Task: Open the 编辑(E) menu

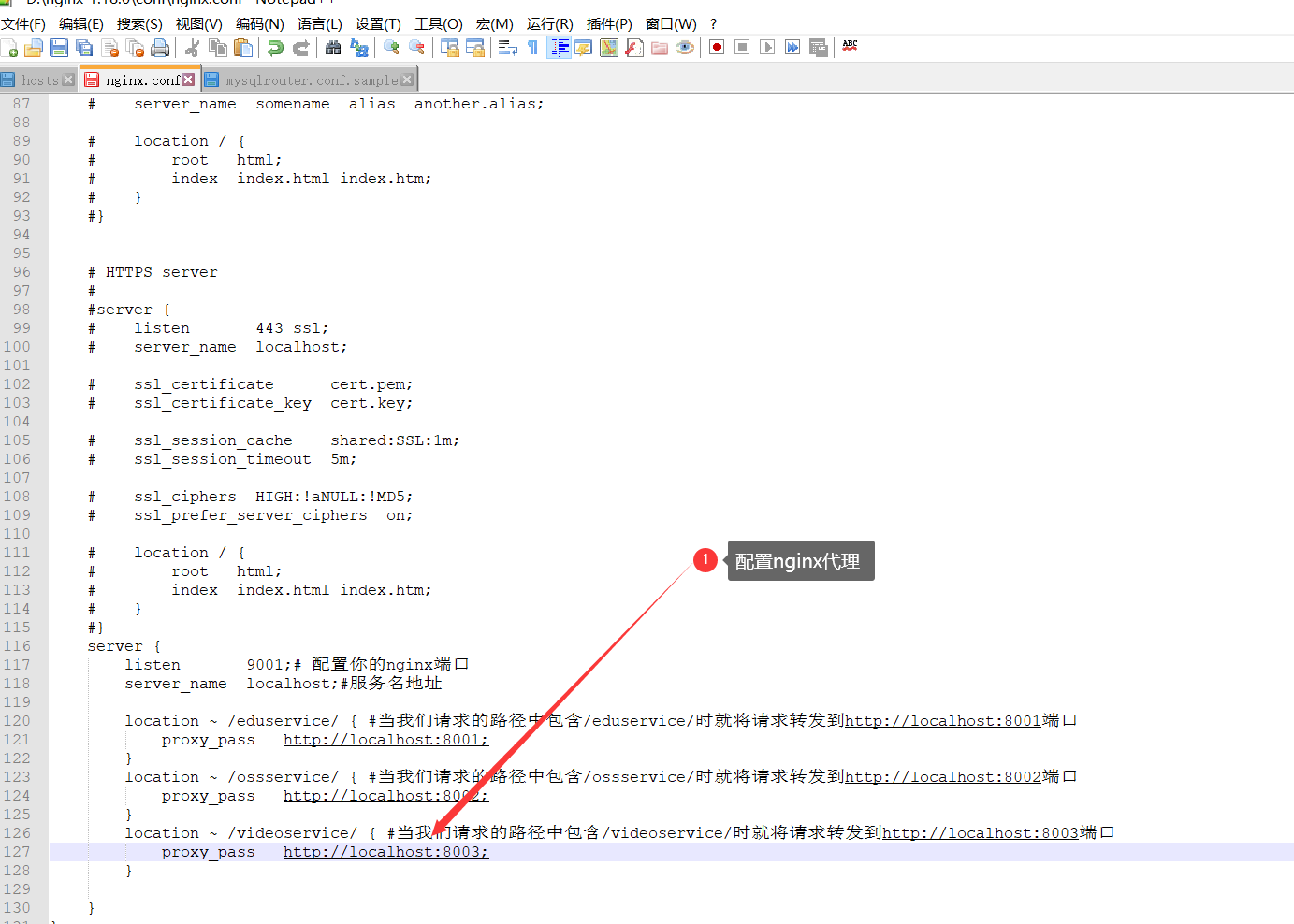Action: click(81, 23)
